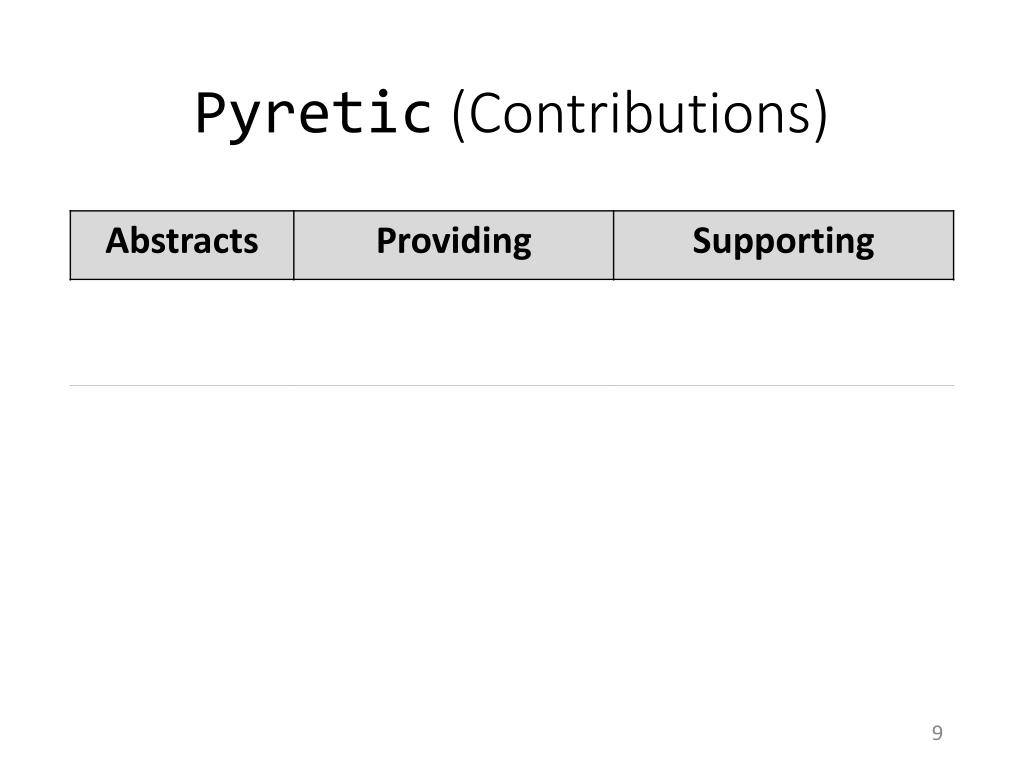Click the empty space directly beneath the Supporting header
Viewport: 1024px width, 768px height.
[x=784, y=332]
